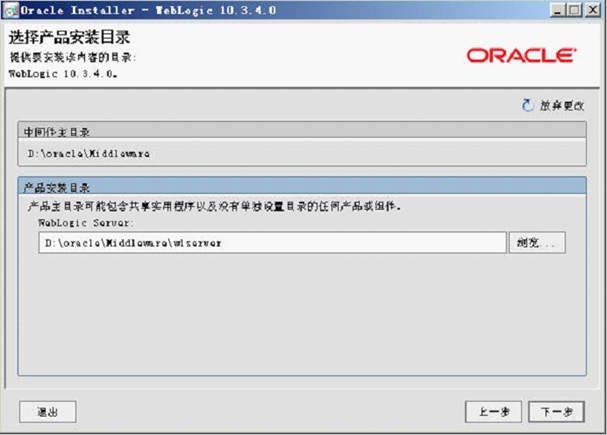The width and height of the screenshot is (607, 435).
Task: Maximize the Oracle Installer window
Action: coord(574,10)
